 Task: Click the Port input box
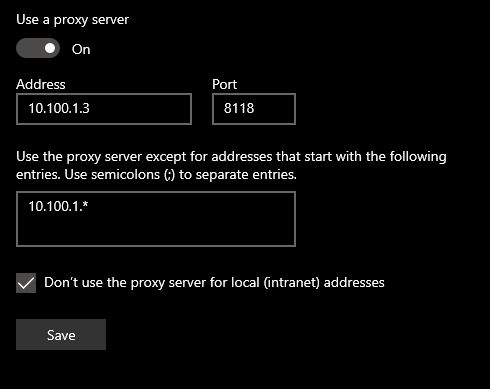tap(254, 109)
